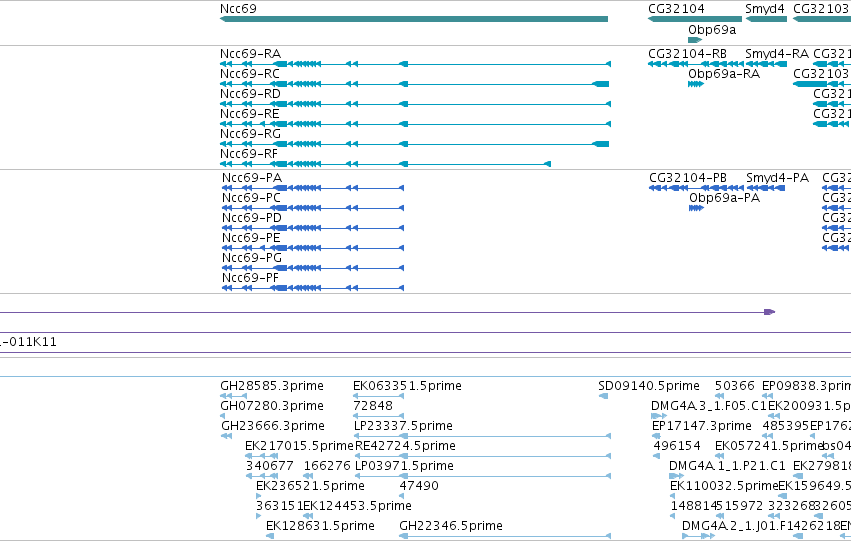Select the 47490 feature label

pos(419,486)
